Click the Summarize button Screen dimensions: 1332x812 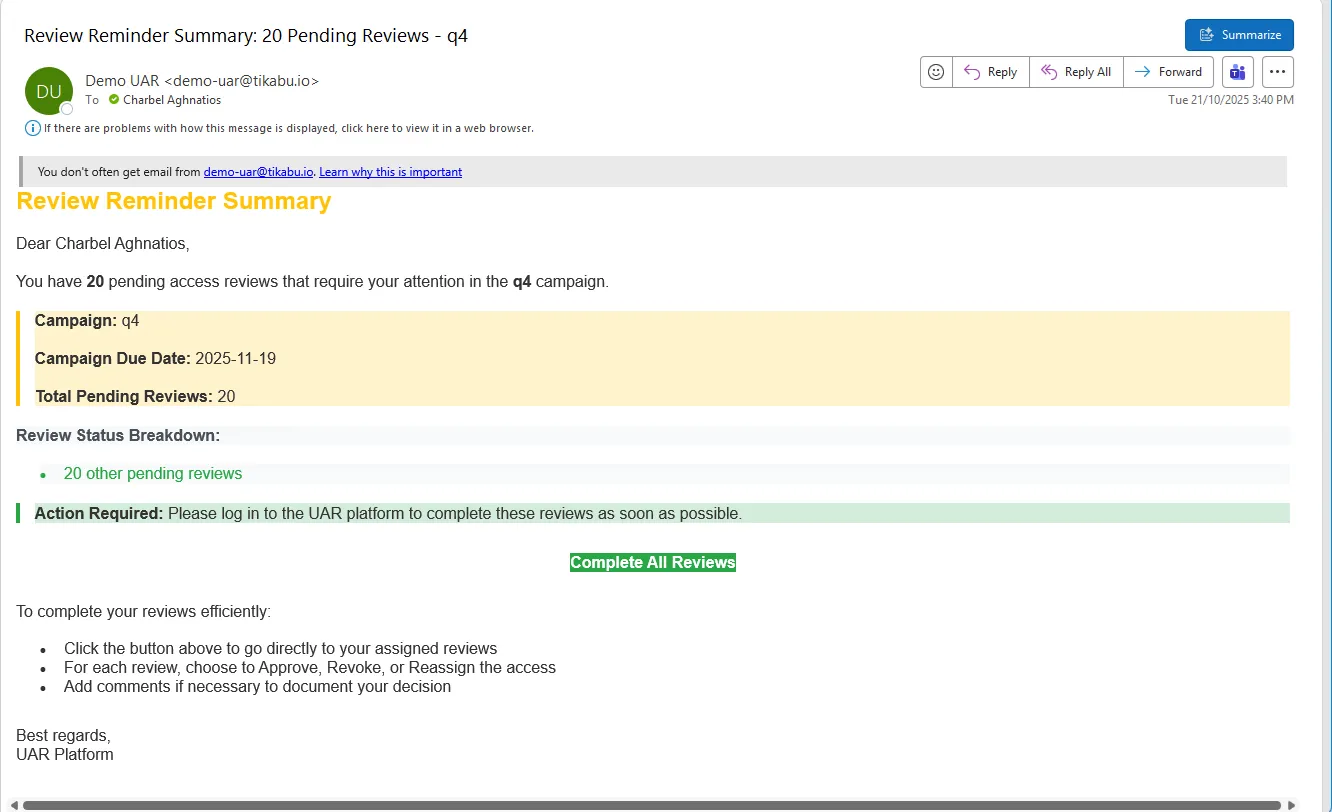click(1239, 35)
